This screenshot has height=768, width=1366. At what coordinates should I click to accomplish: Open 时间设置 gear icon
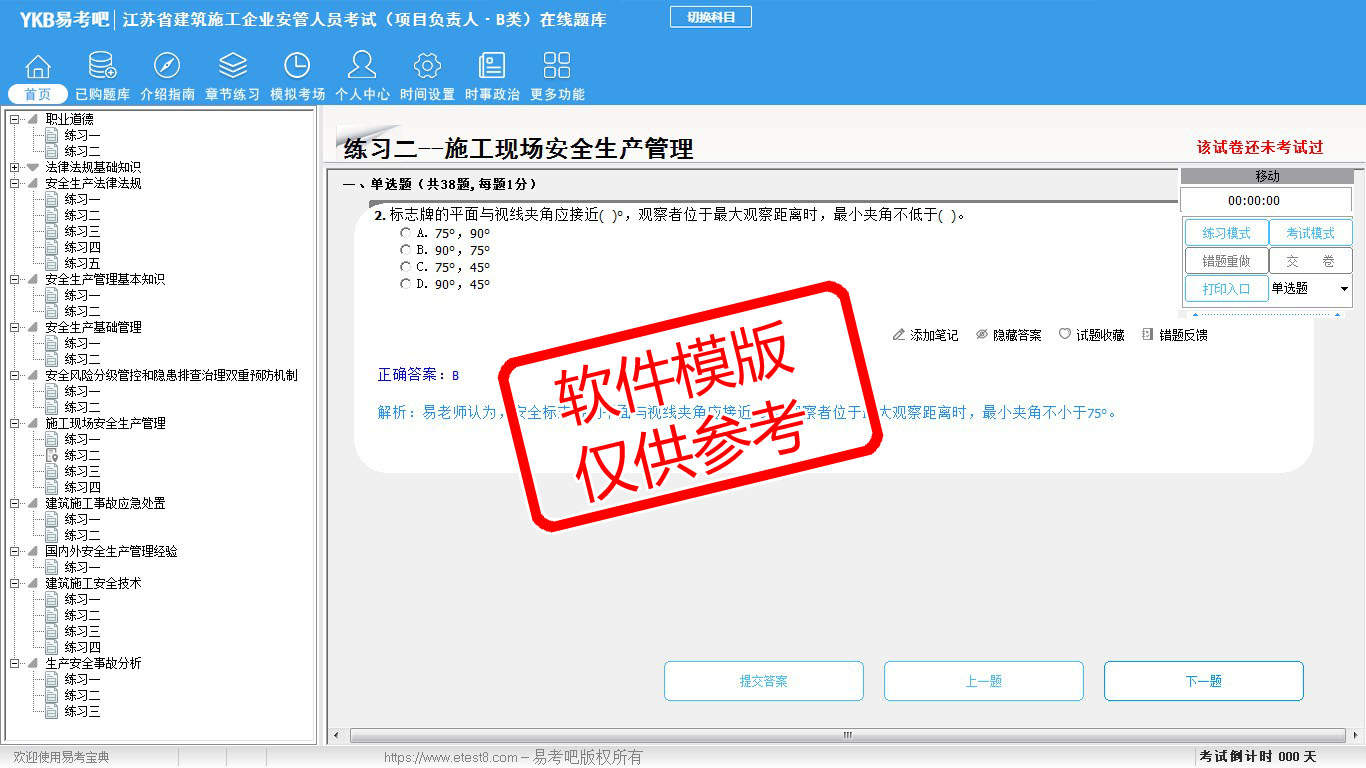point(427,67)
